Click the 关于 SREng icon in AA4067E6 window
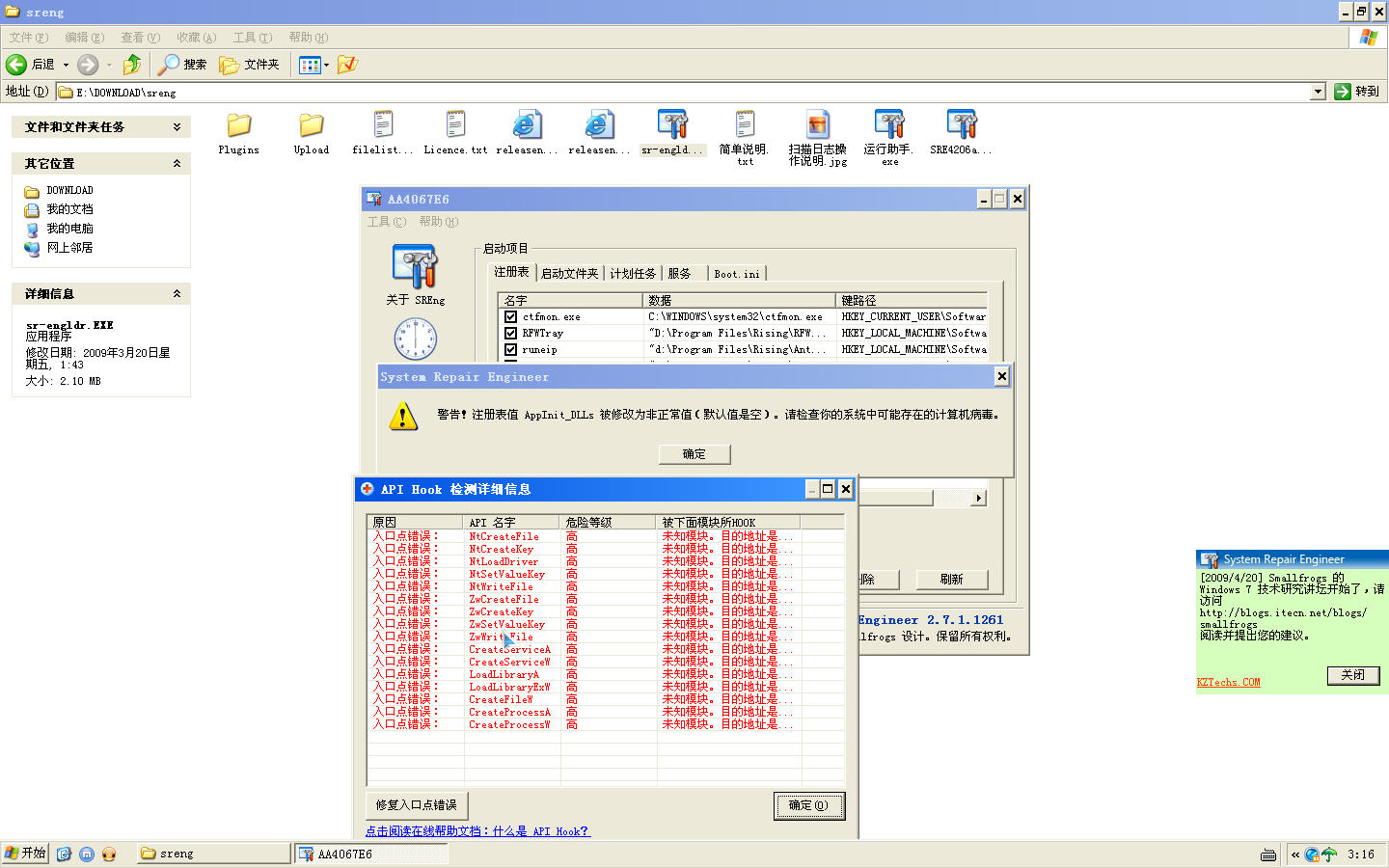 (416, 266)
